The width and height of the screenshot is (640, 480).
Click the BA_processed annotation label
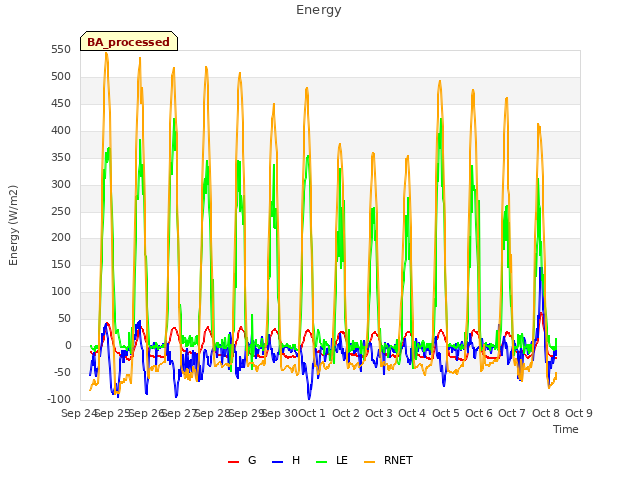129,41
